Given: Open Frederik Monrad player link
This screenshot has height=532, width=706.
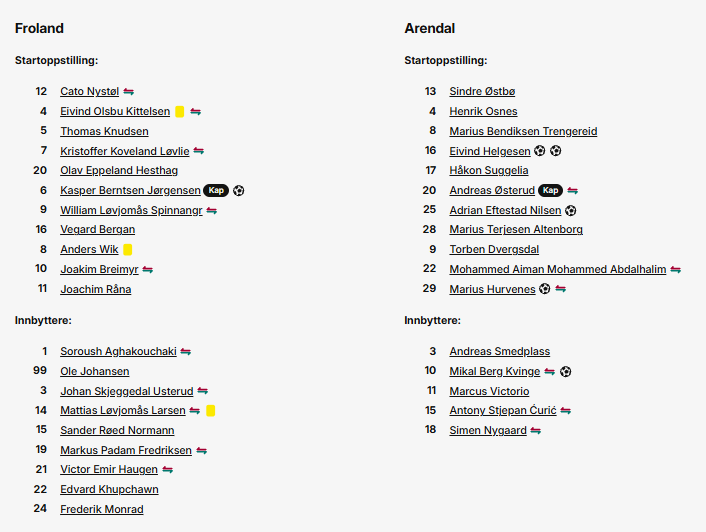Looking at the screenshot, I should click(x=102, y=509).
